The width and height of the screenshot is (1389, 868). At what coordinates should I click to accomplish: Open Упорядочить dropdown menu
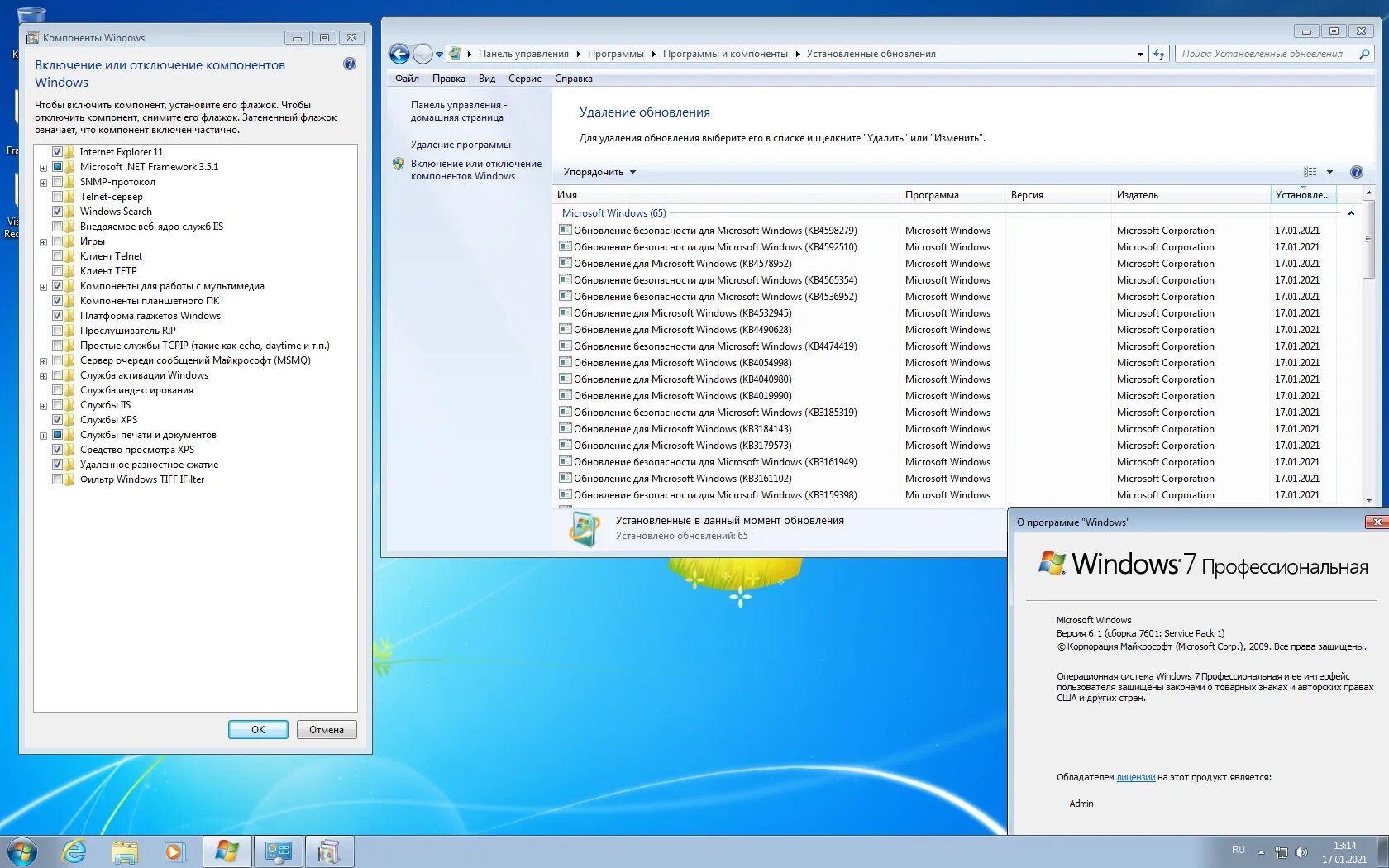599,172
